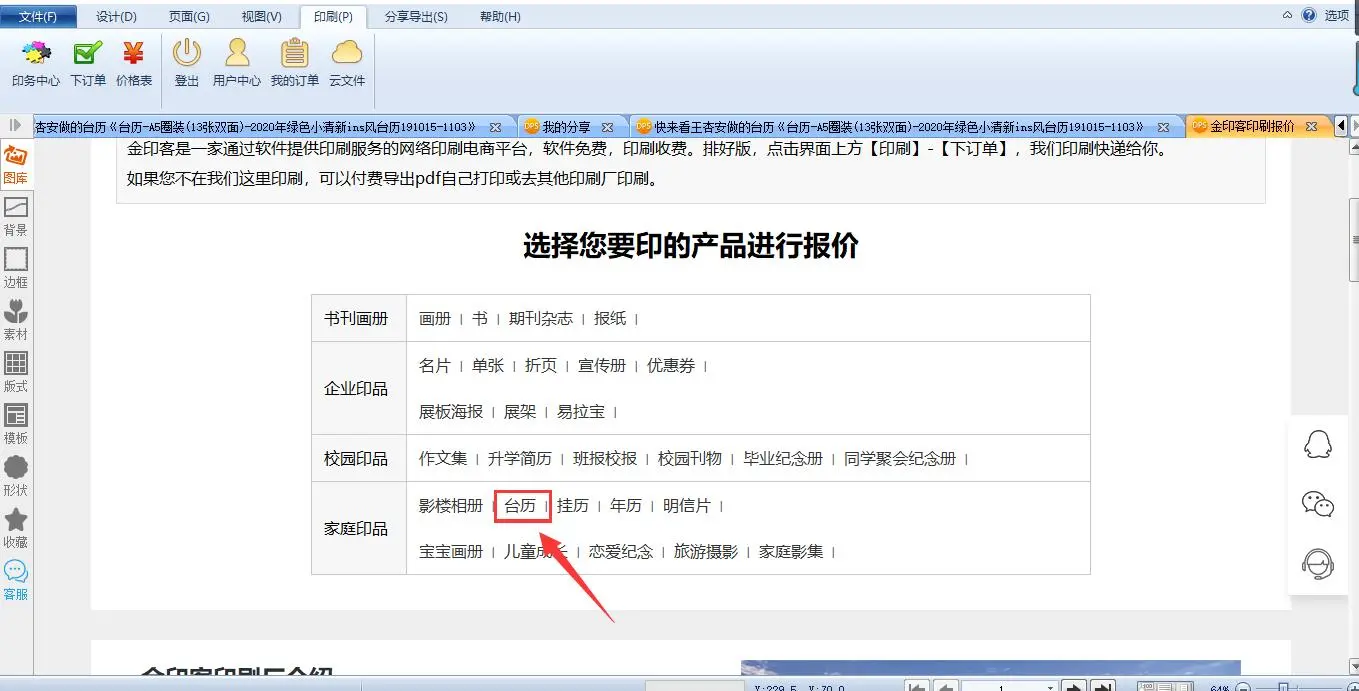Close the 金印客印刷报价 tab
Screen dimensions: 1359x691
(x=1312, y=127)
